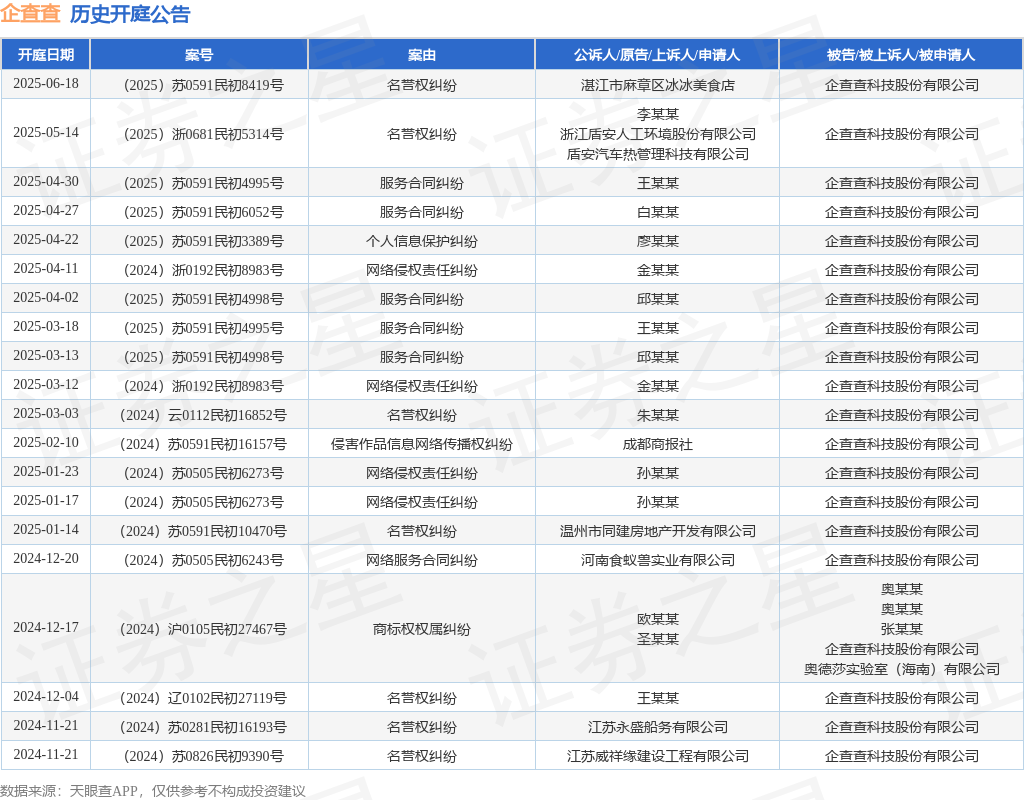Click plaintiff 盾安汽车热管理科技有限公司
The width and height of the screenshot is (1024, 800).
pos(658,154)
